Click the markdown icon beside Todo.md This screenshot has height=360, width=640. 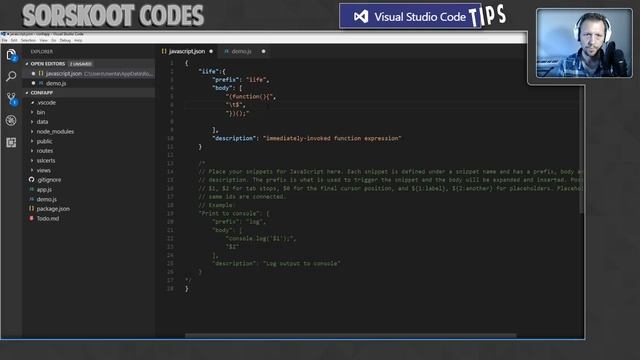pyautogui.click(x=31, y=218)
